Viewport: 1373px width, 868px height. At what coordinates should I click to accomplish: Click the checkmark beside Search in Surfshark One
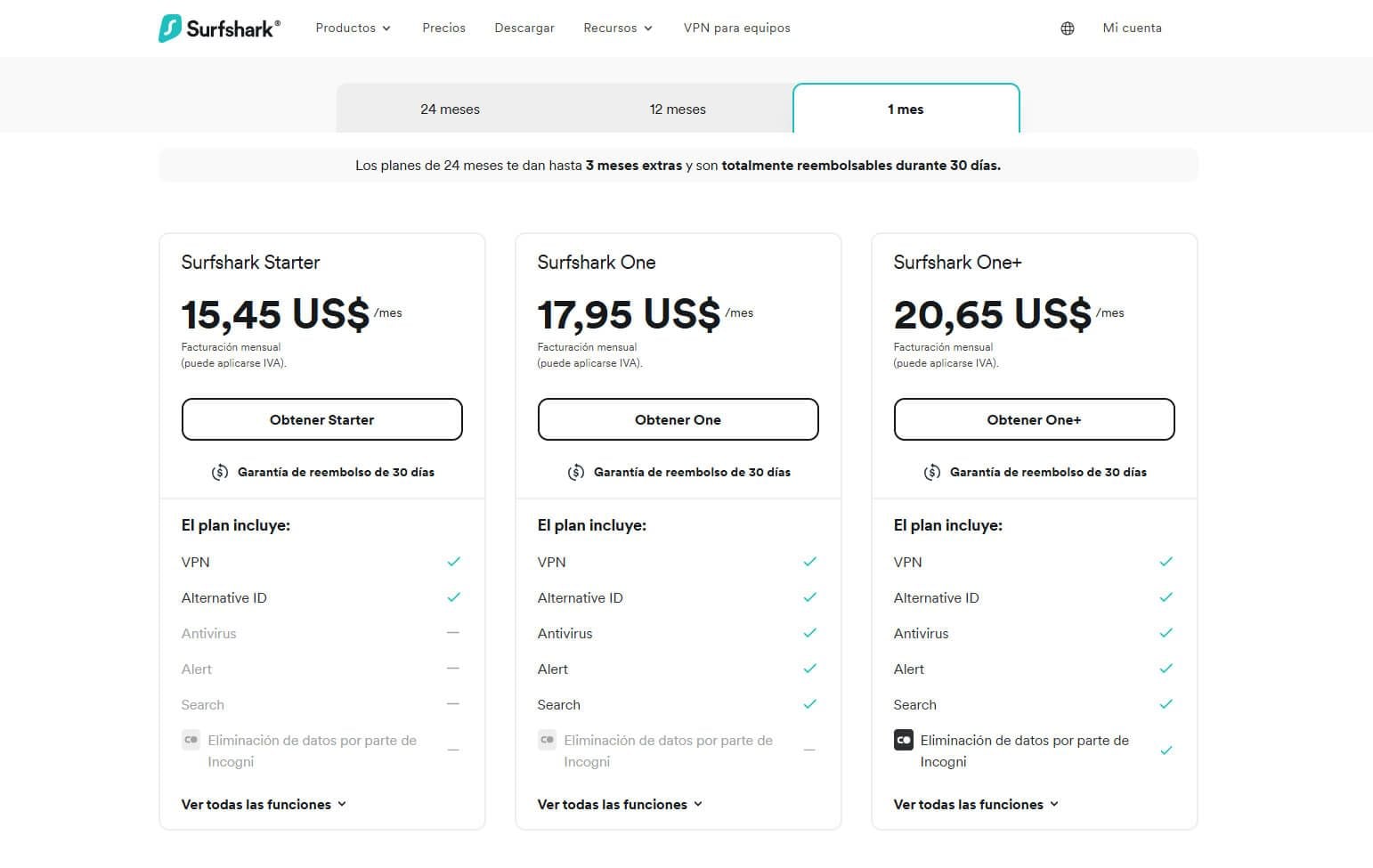[810, 703]
